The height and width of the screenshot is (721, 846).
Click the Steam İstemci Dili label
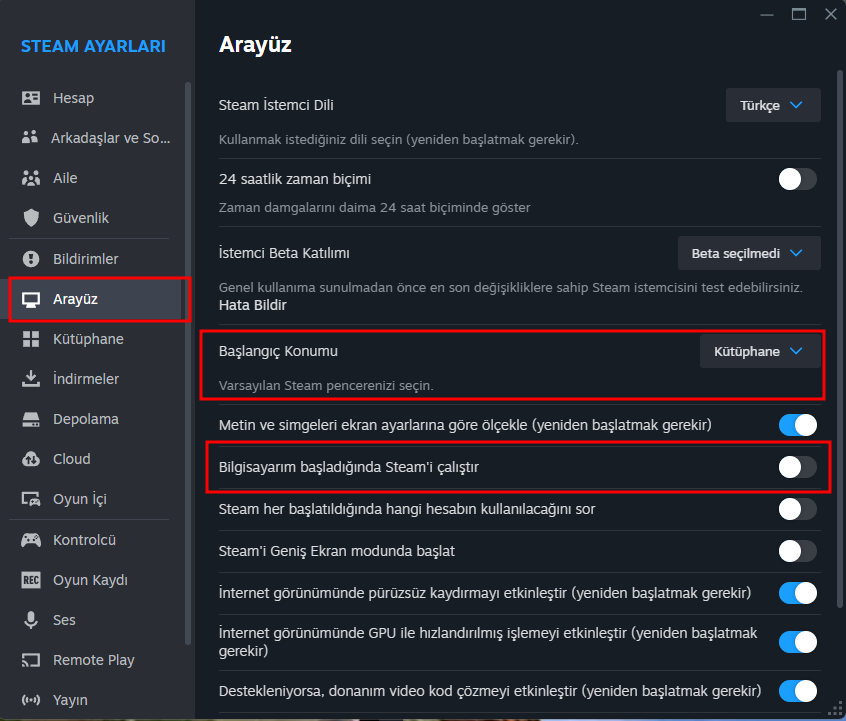coord(276,105)
